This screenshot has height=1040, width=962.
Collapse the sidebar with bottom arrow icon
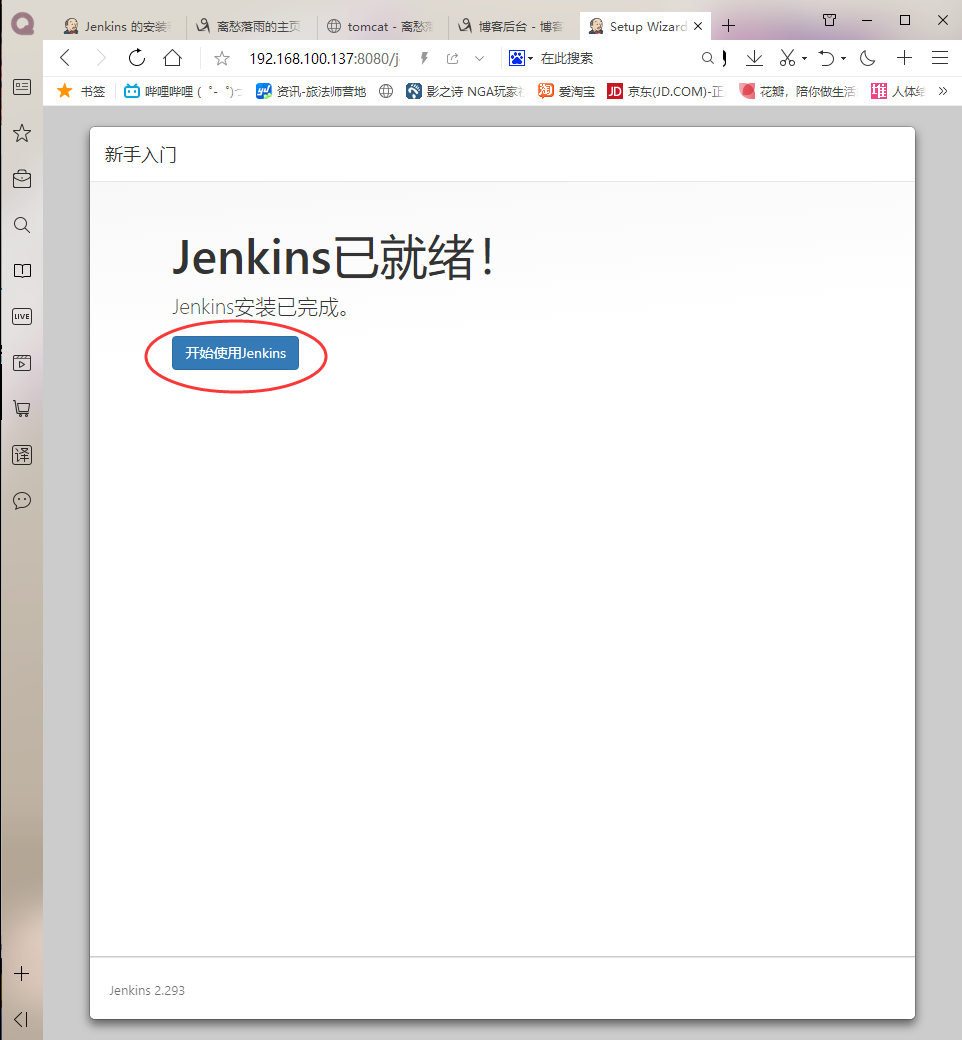click(21, 1019)
